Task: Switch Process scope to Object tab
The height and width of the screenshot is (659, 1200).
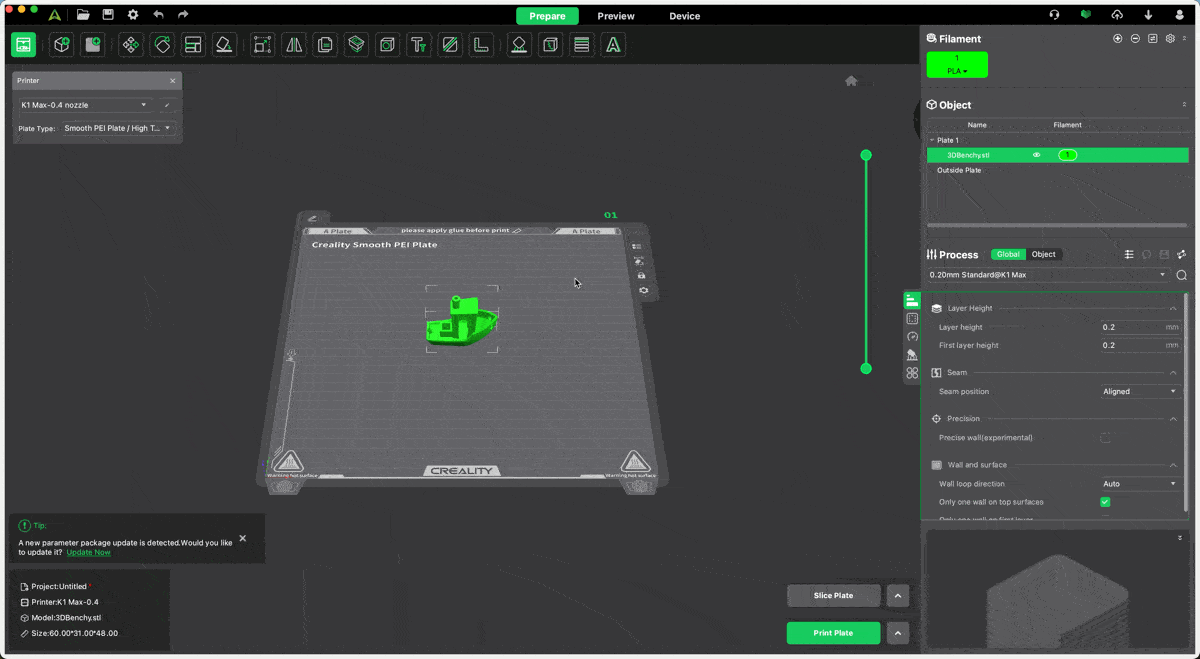Action: 1043,254
